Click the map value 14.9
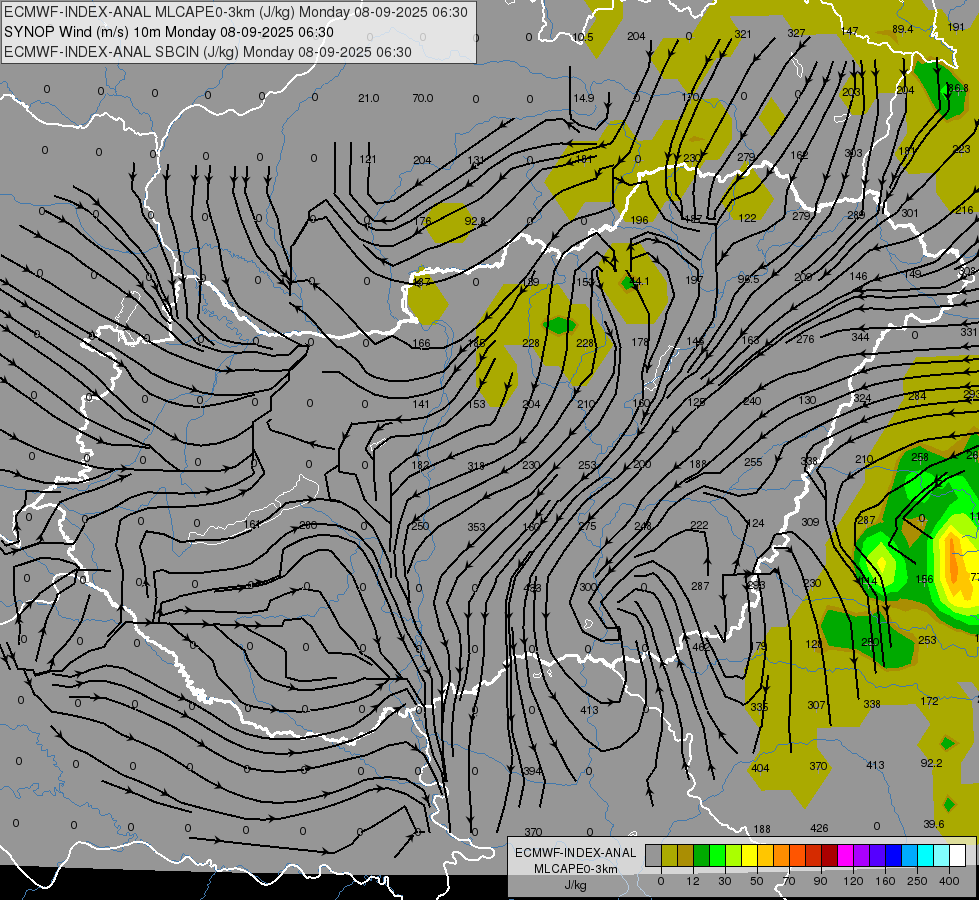Screen dimensions: 979x900 pyautogui.click(x=584, y=98)
